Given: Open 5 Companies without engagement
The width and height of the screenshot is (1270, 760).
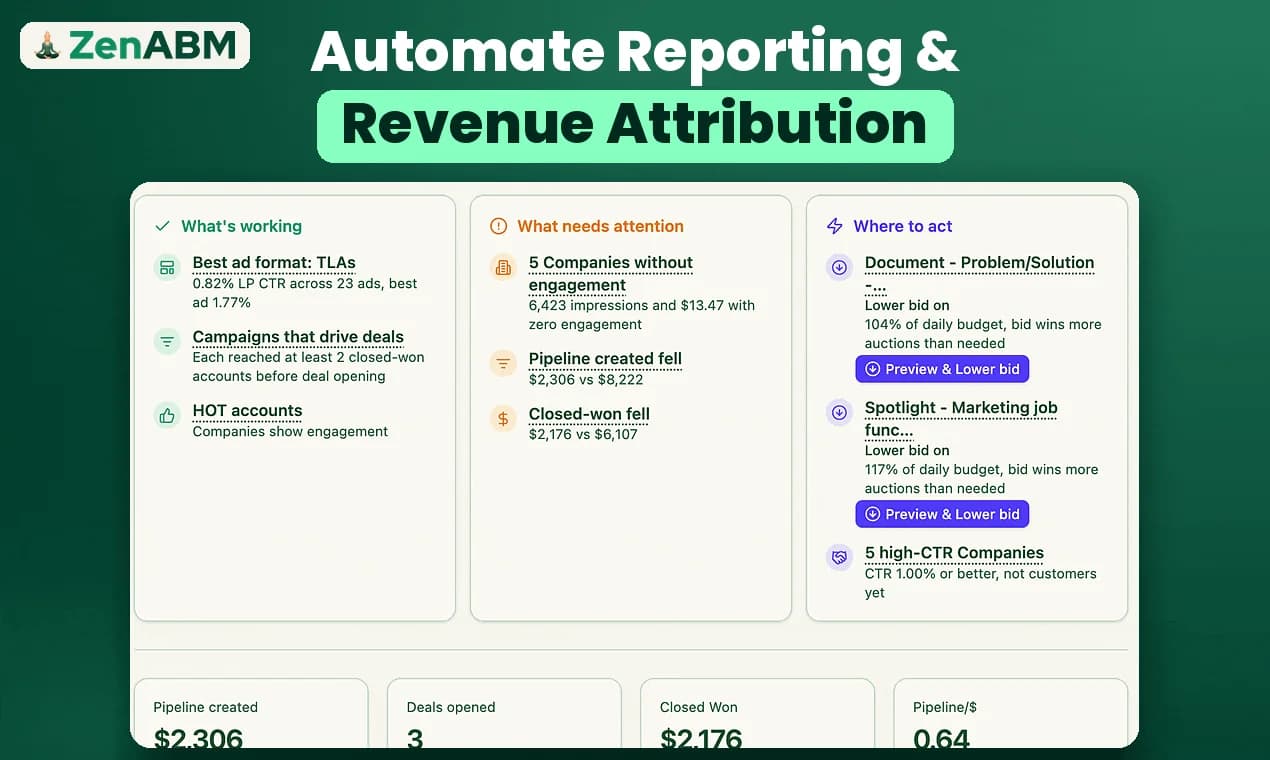Looking at the screenshot, I should coord(611,274).
